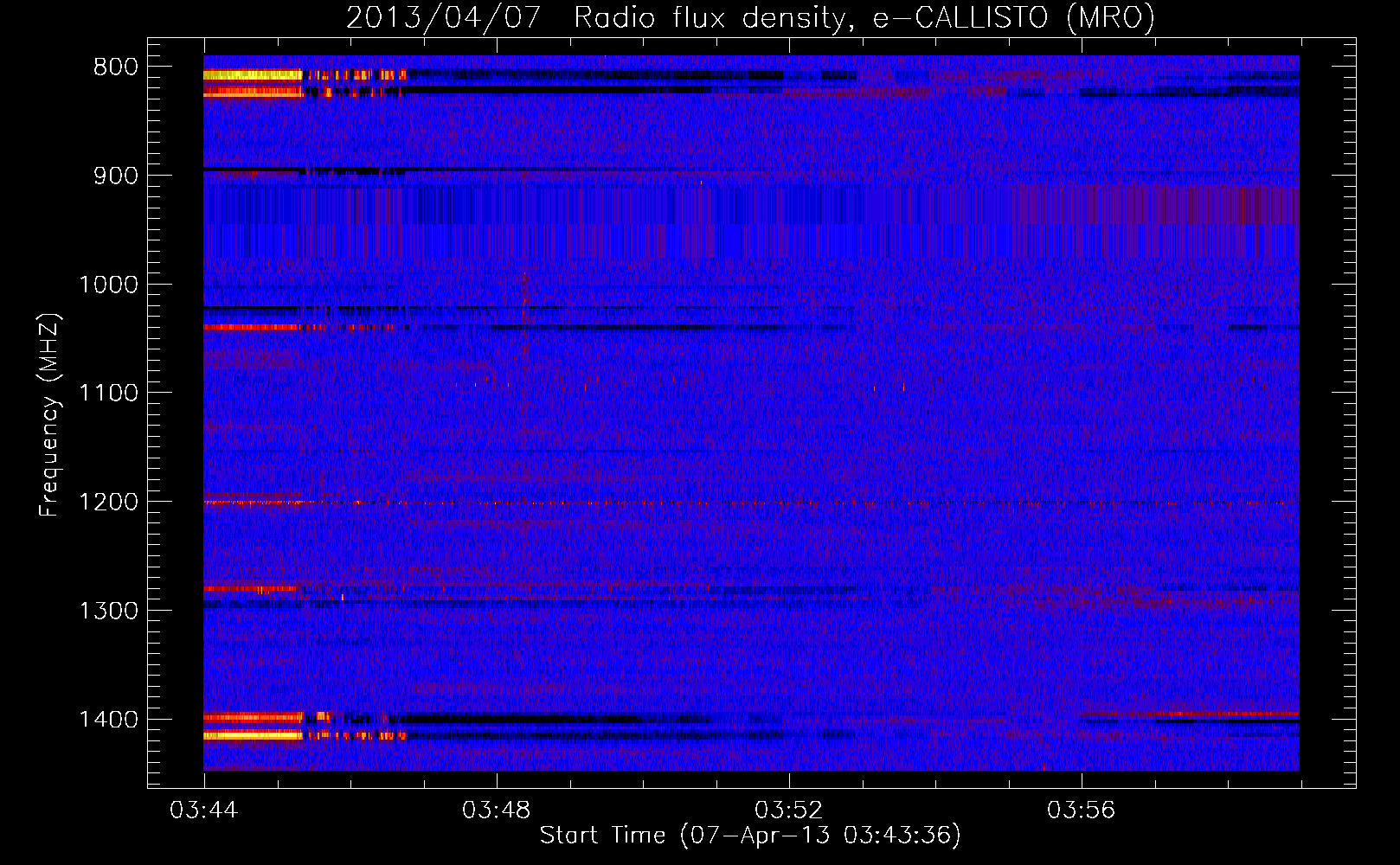
Task: Click the 1300 frequency tick label
Action: pyautogui.click(x=108, y=612)
